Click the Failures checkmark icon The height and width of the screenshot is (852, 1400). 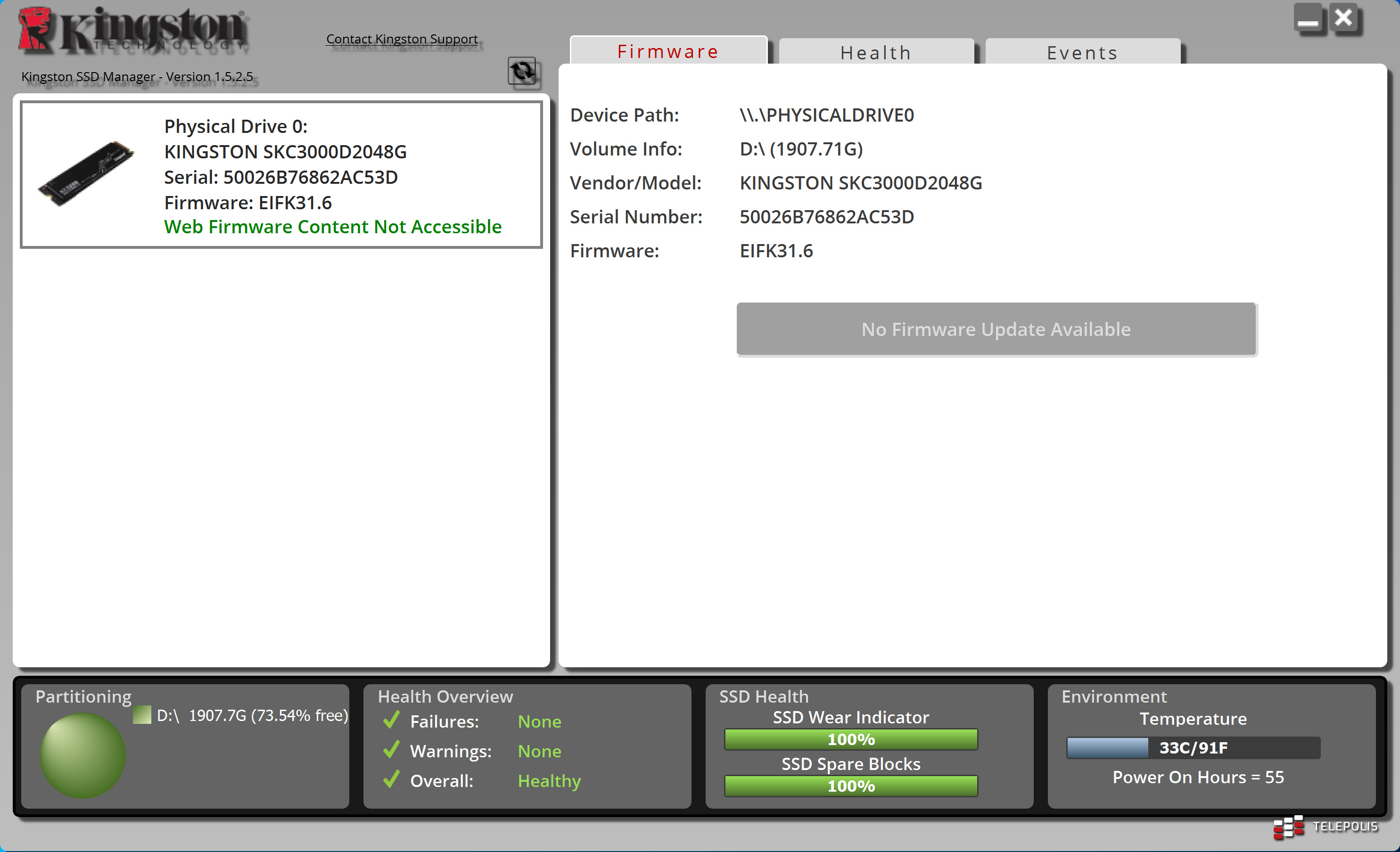391,720
